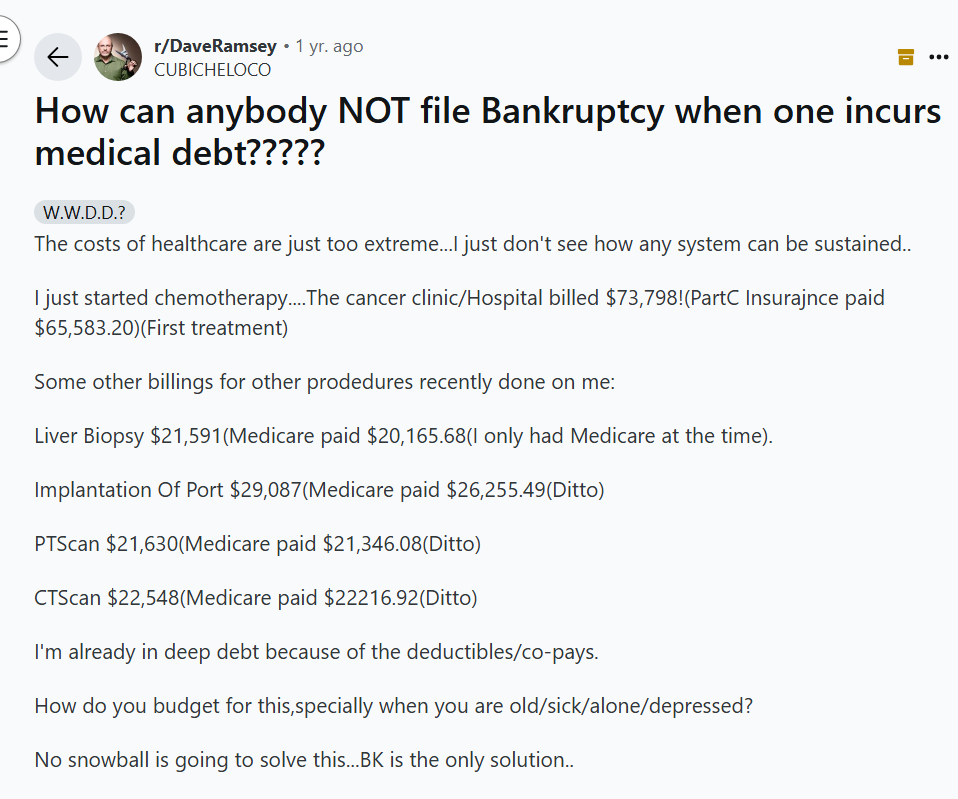
Task: Click the DaveRamsey subreddit avatar
Action: tap(118, 57)
